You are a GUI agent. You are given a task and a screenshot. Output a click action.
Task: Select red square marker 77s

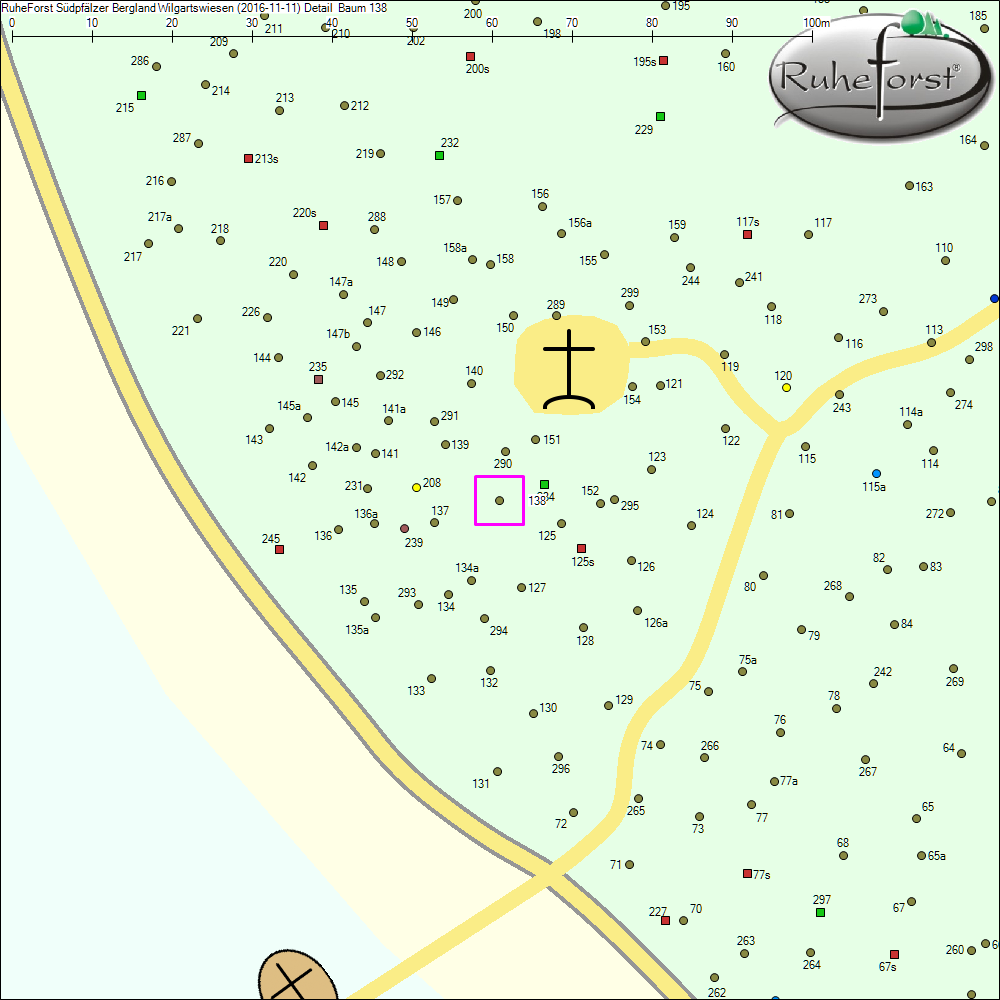[747, 874]
